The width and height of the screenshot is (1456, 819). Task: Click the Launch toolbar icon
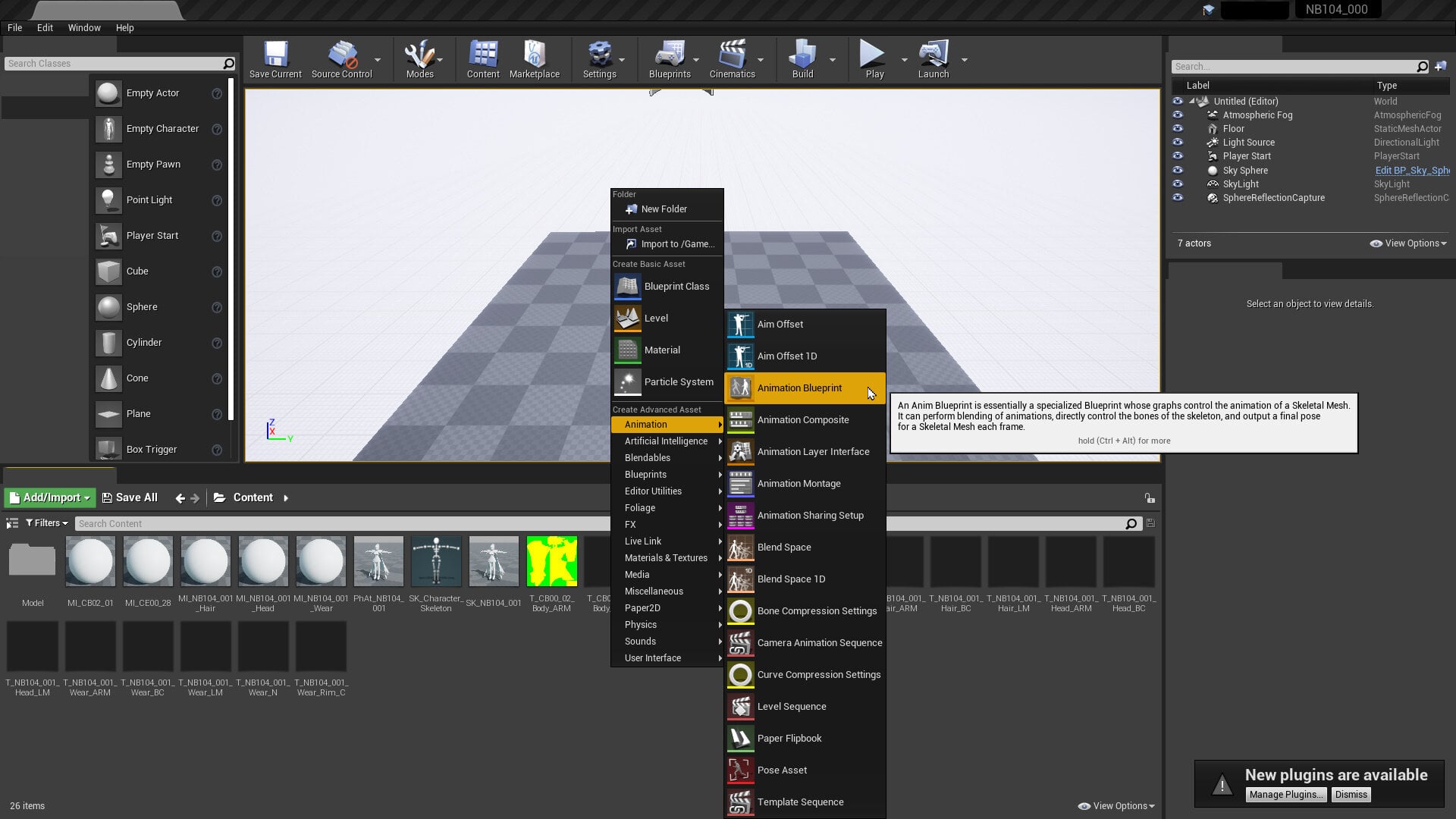point(934,59)
